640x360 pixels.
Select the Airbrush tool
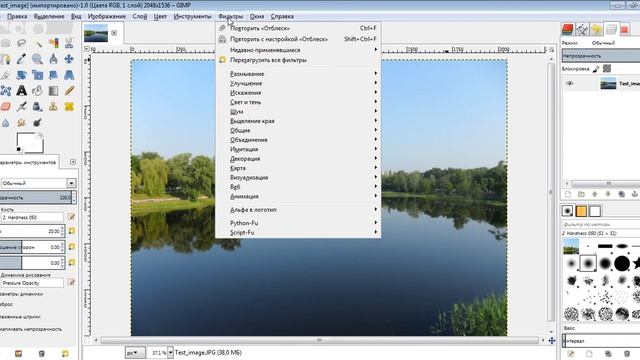pyautogui.click(x=21, y=107)
